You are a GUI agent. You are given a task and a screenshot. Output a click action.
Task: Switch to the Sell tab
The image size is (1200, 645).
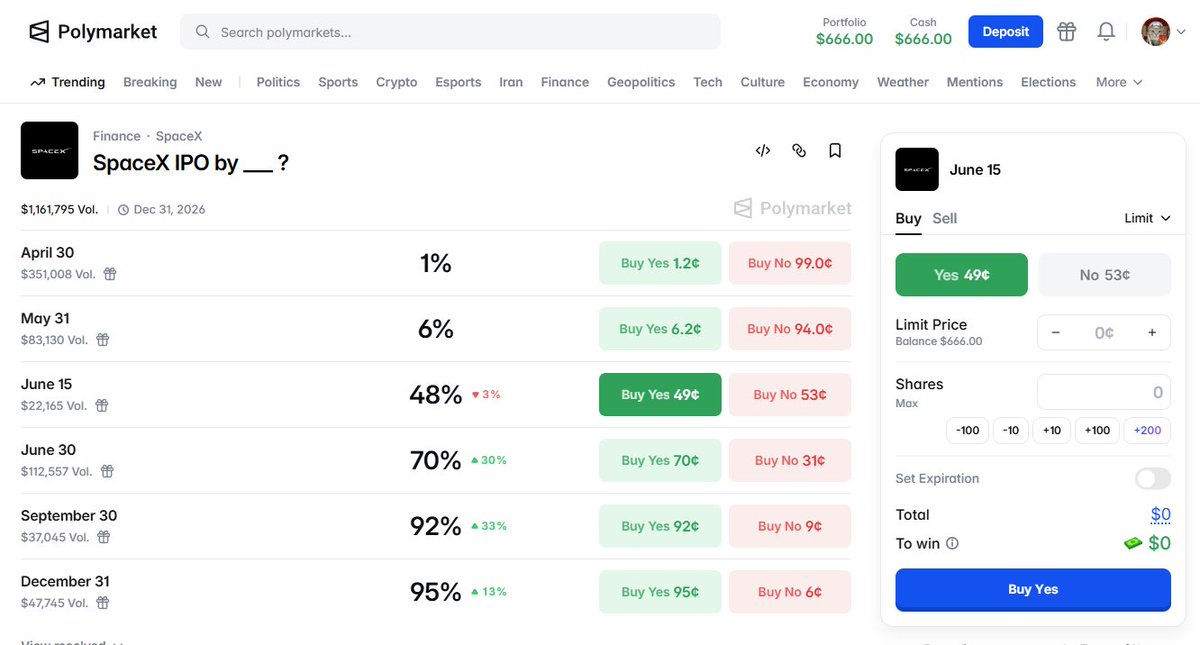coord(945,218)
